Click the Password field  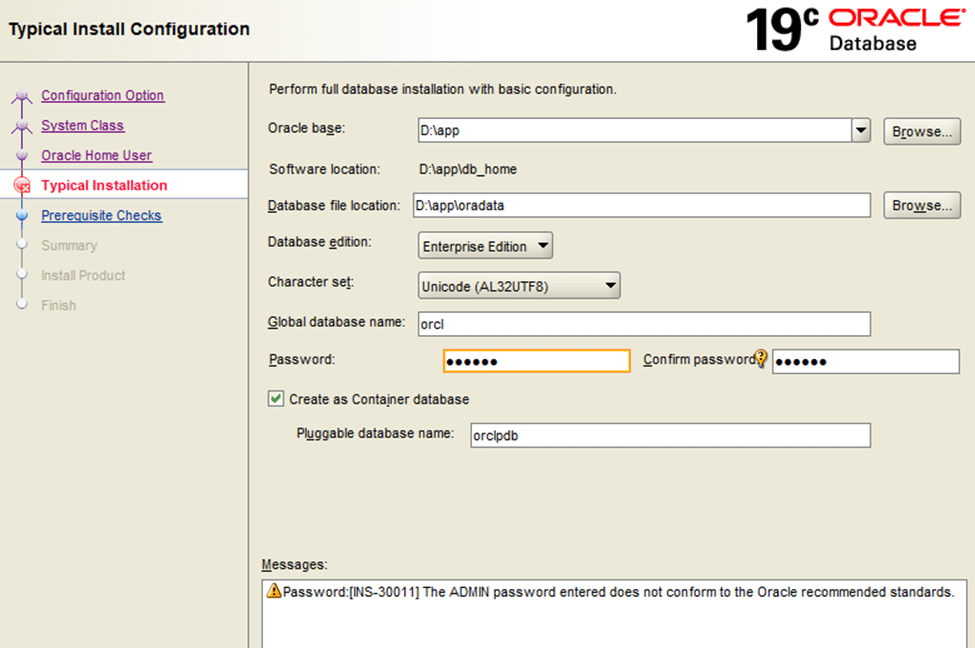tap(537, 361)
